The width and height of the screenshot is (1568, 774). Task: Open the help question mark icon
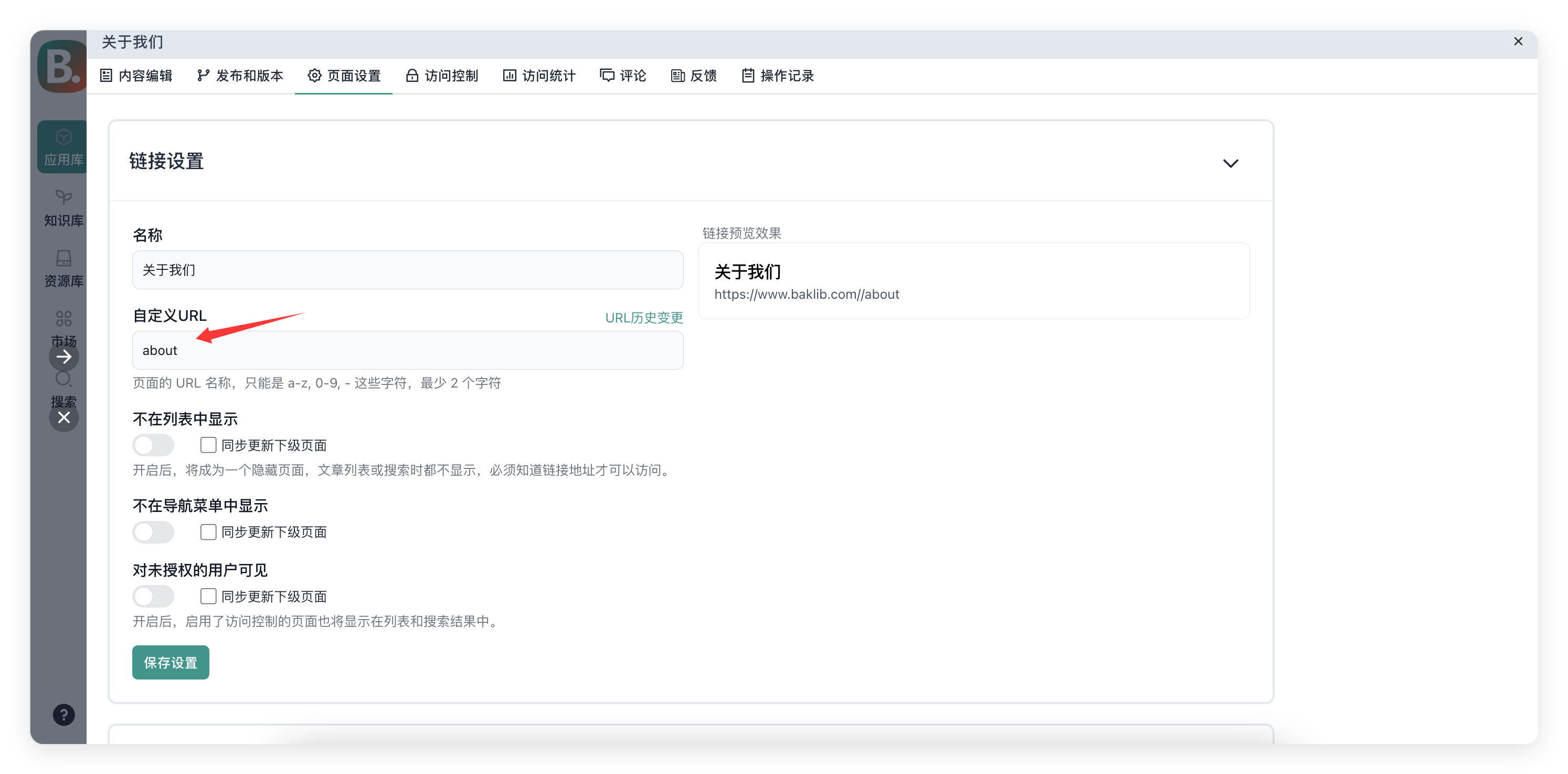pyautogui.click(x=64, y=715)
